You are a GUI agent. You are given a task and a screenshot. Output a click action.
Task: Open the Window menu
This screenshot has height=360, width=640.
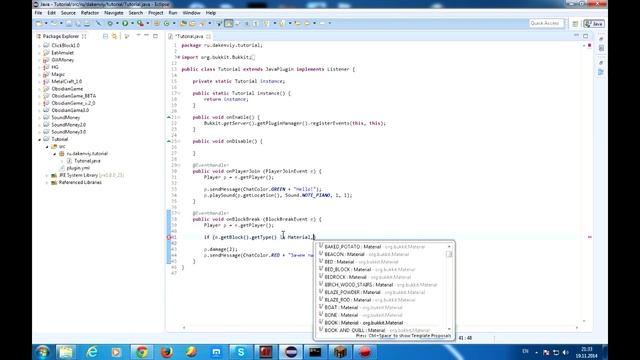tap(191, 13)
